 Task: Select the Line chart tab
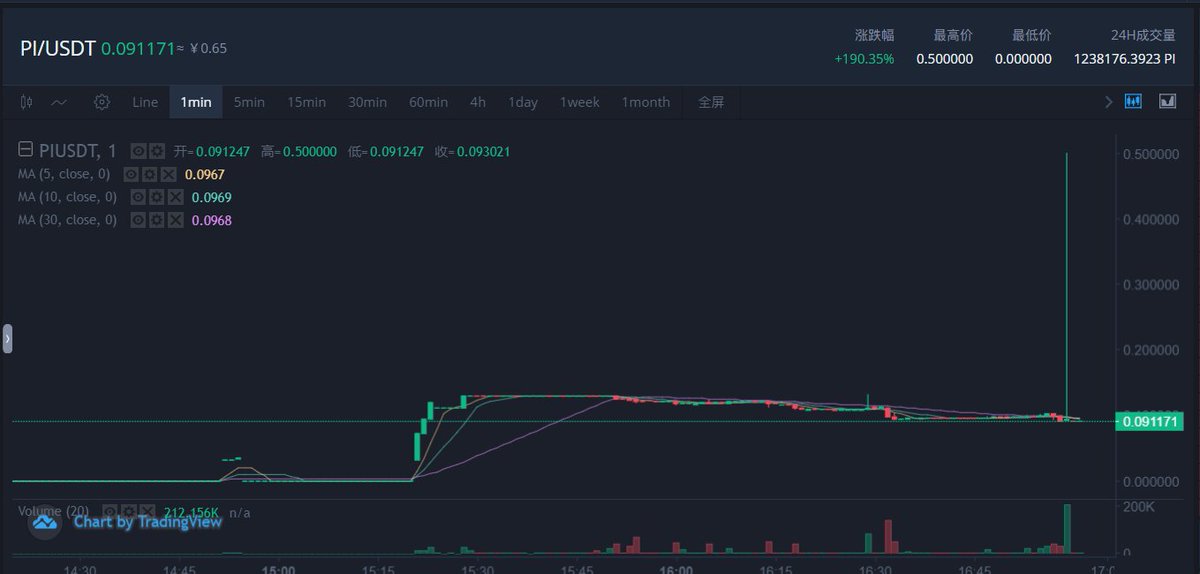[x=145, y=102]
